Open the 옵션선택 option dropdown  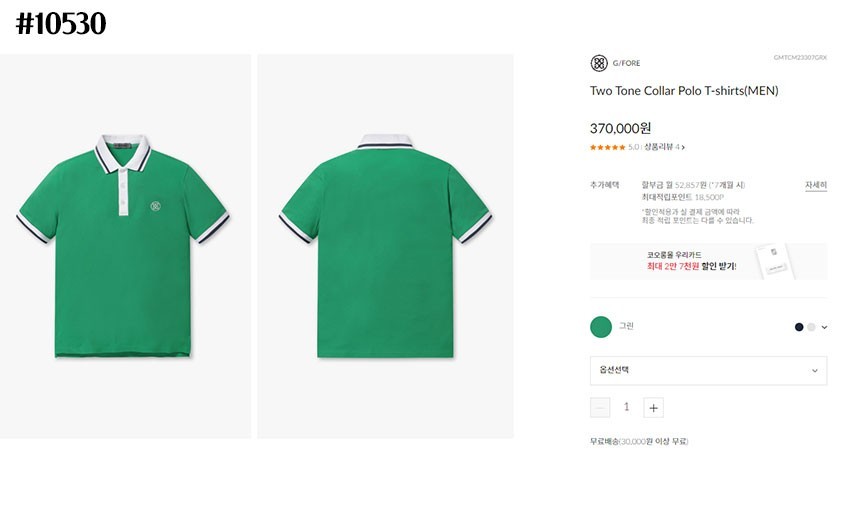(708, 371)
